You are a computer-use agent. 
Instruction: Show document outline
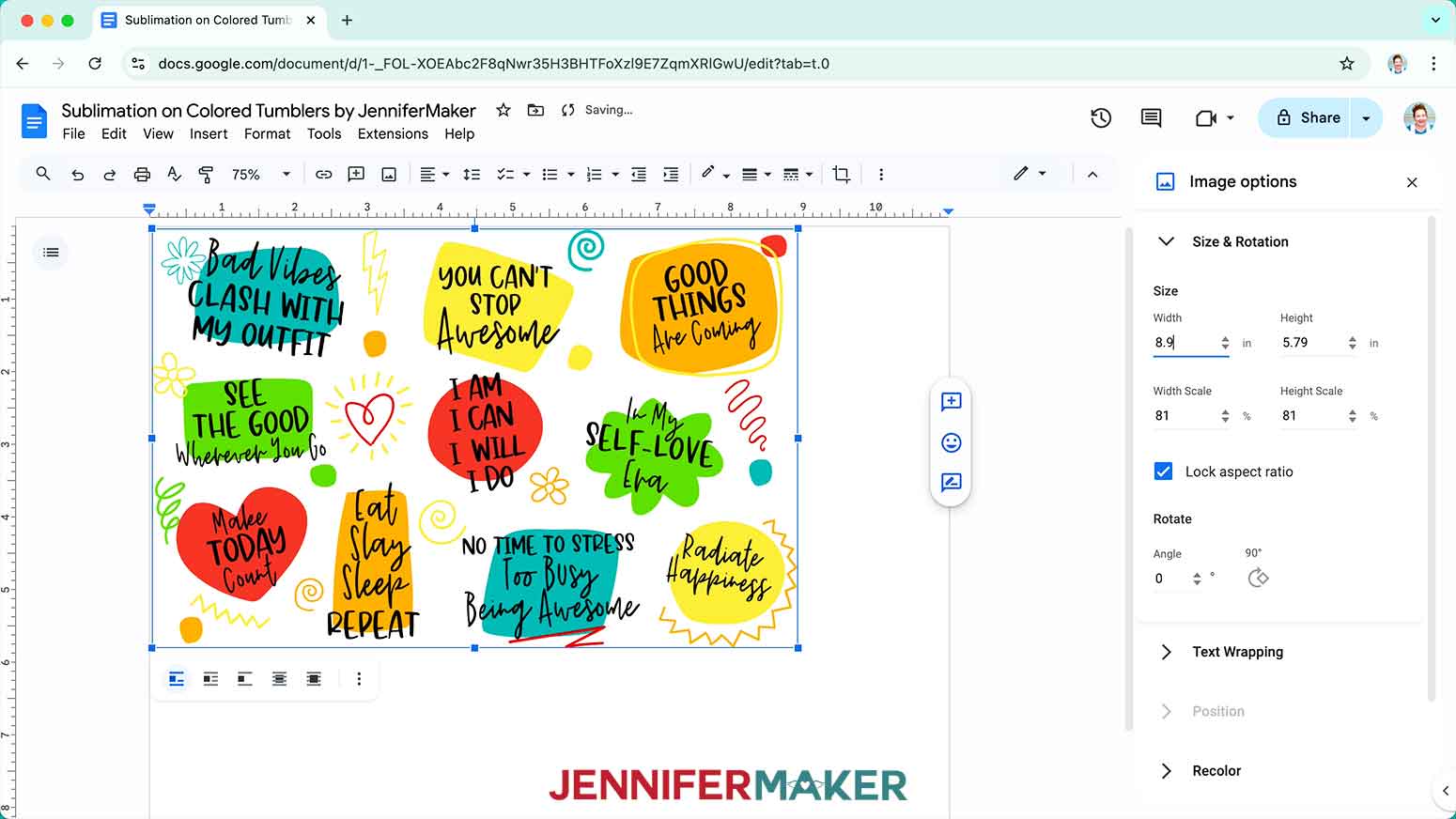[51, 252]
